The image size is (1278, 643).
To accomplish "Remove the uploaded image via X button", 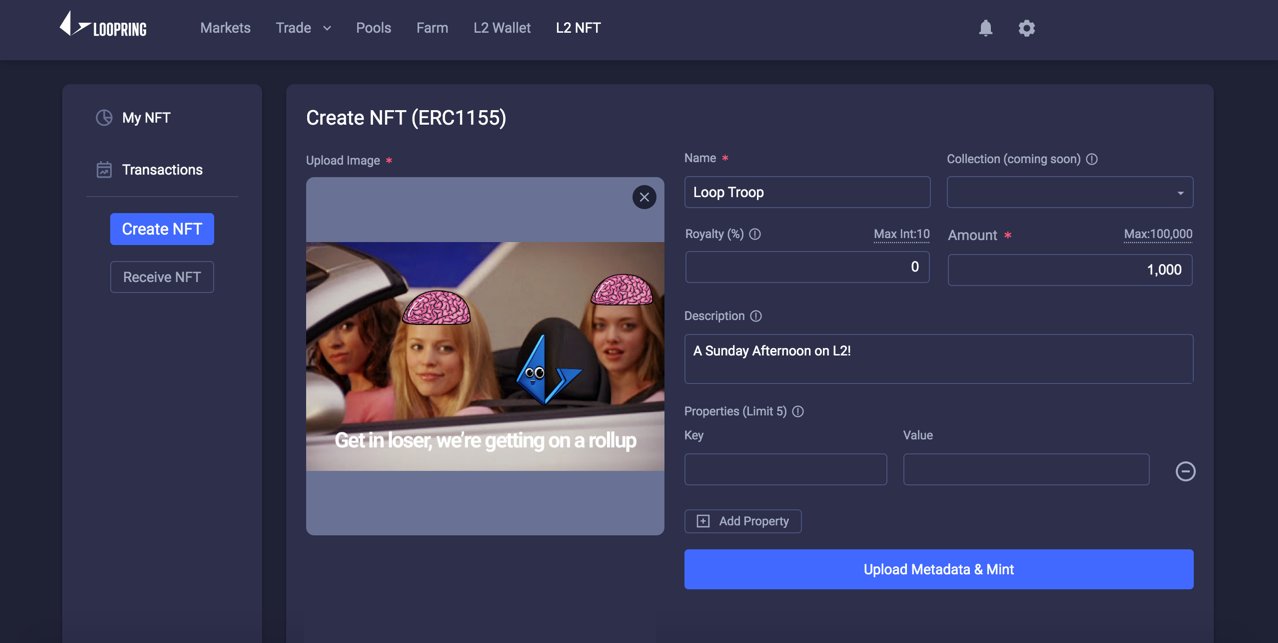I will (644, 197).
